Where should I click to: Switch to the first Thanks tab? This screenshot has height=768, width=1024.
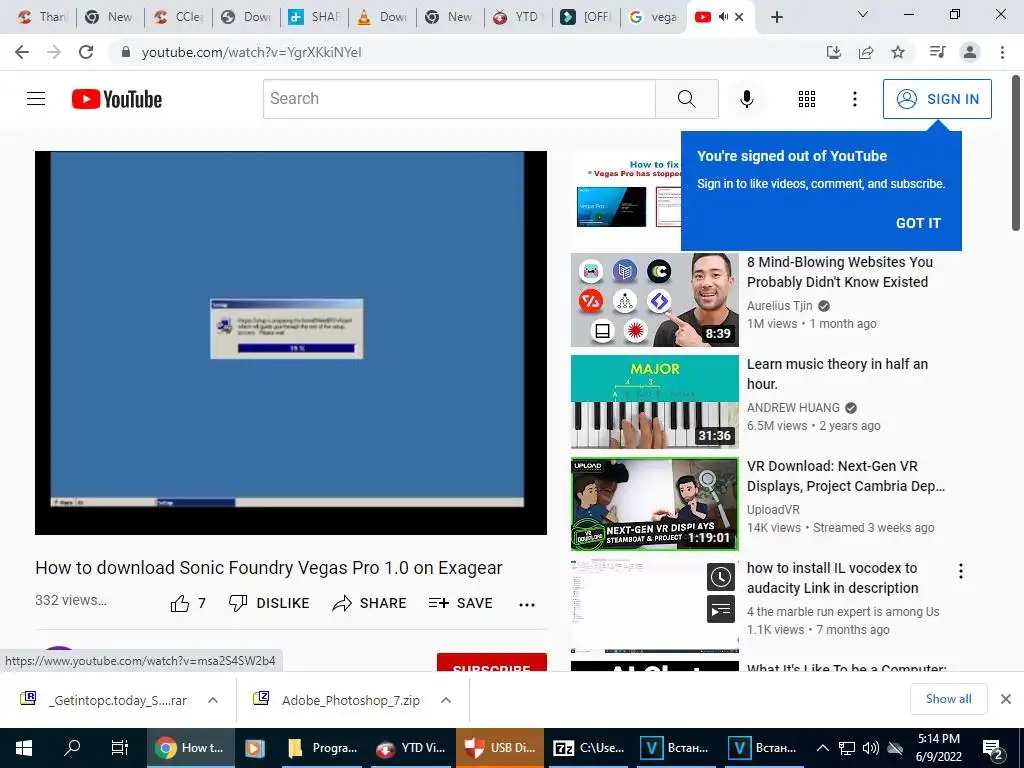click(x=42, y=17)
